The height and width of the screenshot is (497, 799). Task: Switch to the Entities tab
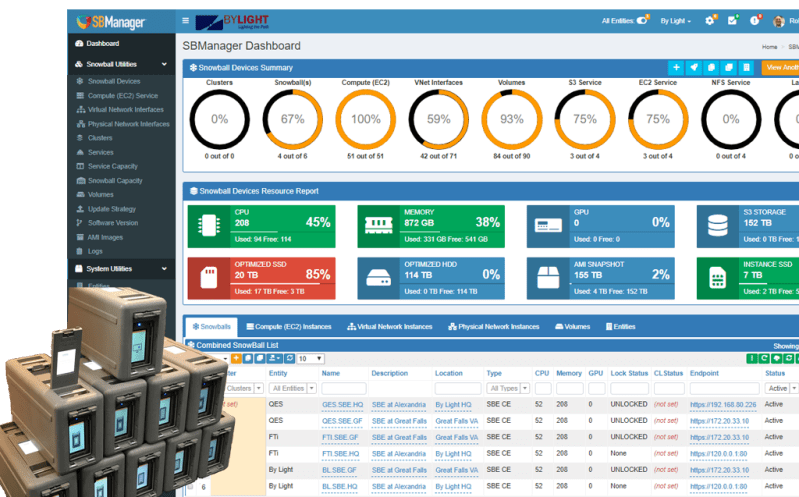coord(620,327)
